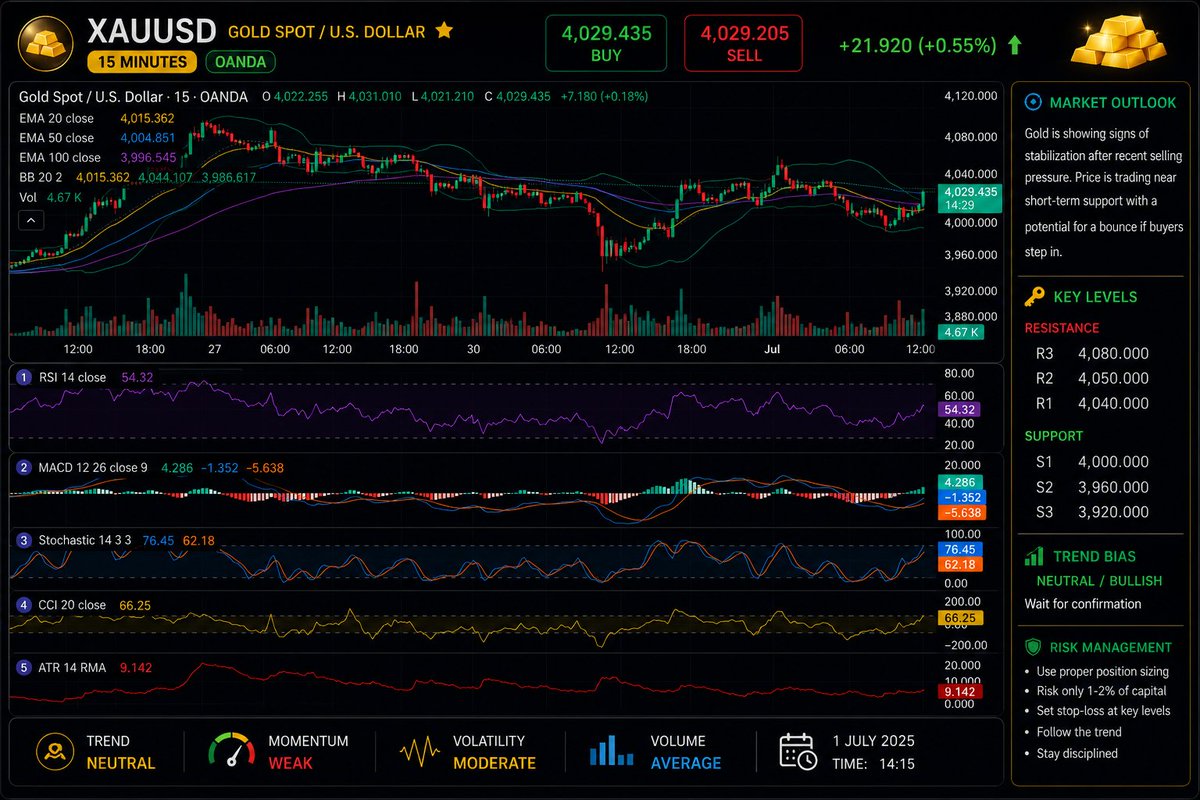
Task: Click the +21.920 (+0.55%) price change text
Action: click(917, 45)
